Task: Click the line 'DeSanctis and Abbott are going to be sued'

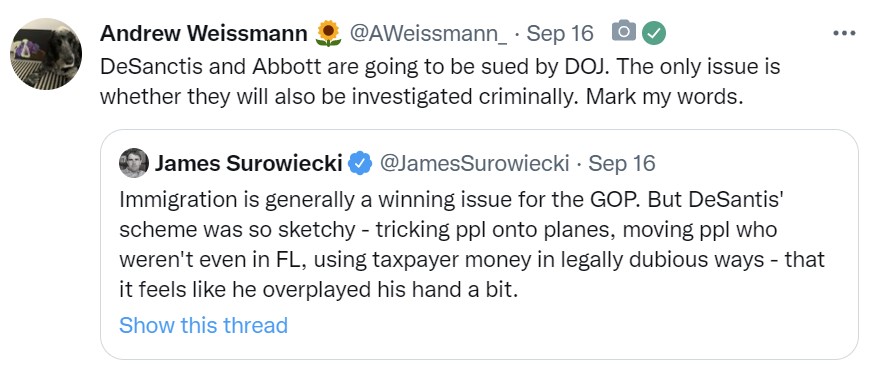Action: tap(440, 67)
